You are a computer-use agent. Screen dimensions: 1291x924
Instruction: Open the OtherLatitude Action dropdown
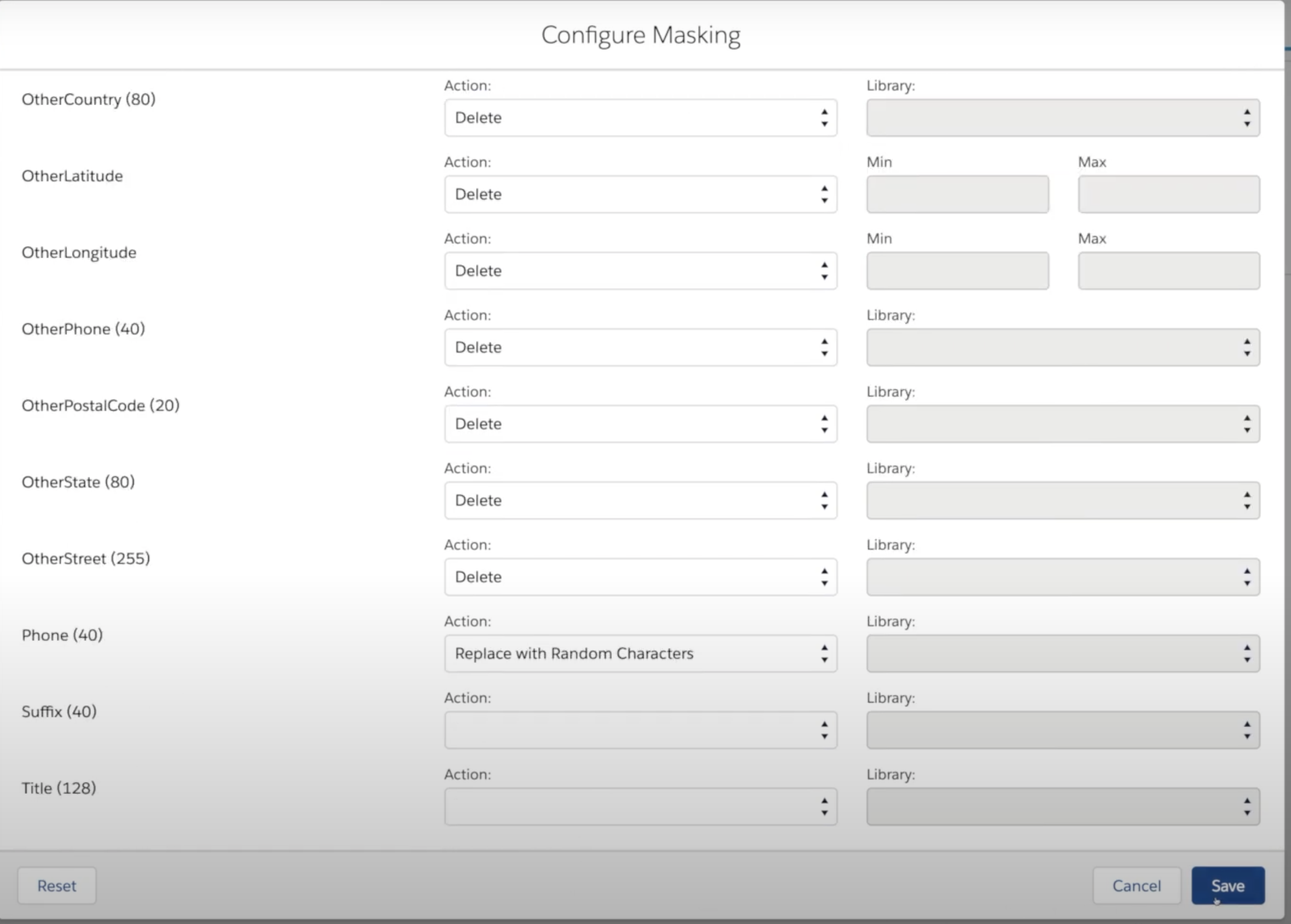[641, 194]
